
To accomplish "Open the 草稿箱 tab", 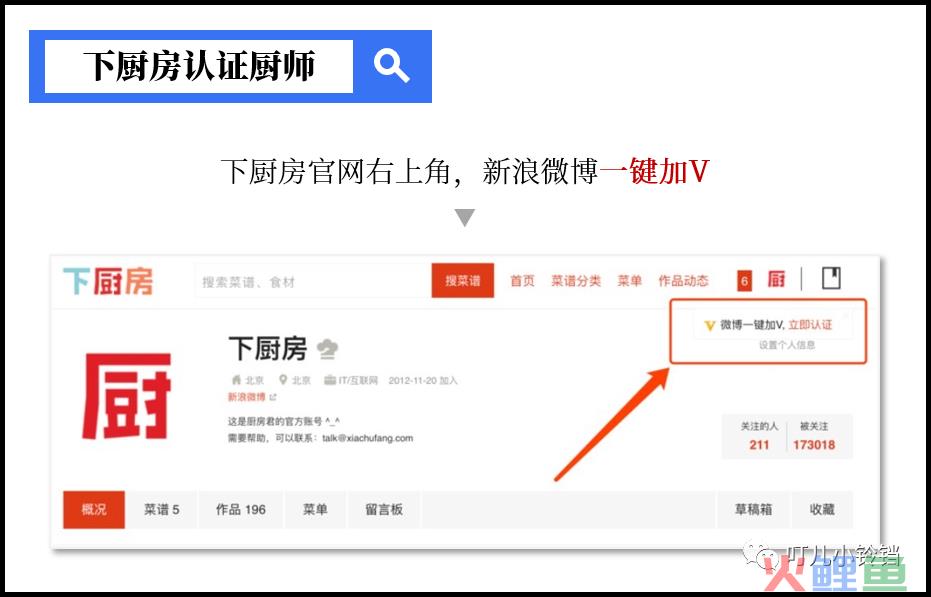I will pyautogui.click(x=753, y=510).
